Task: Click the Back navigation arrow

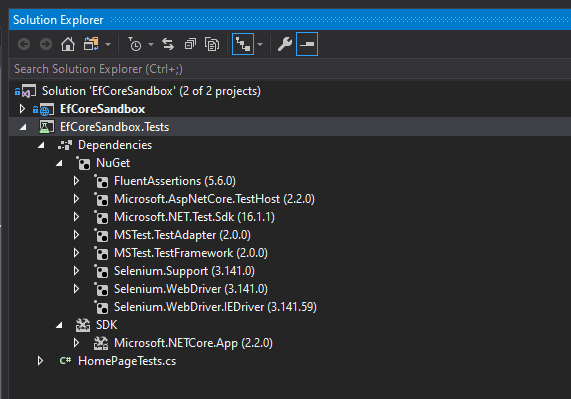Action: click(x=24, y=44)
